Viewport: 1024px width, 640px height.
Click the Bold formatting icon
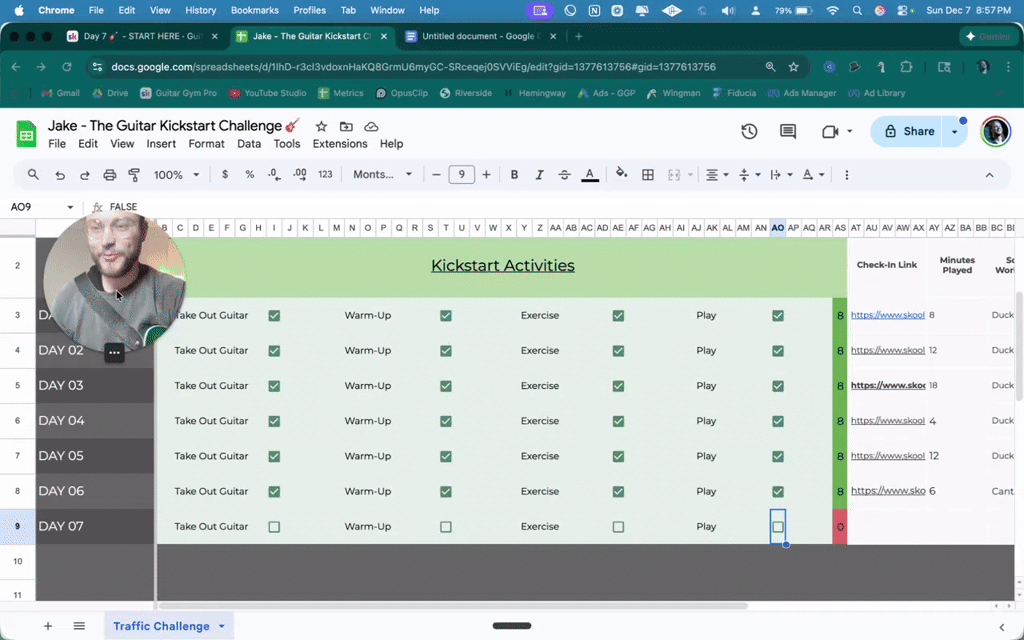point(514,174)
